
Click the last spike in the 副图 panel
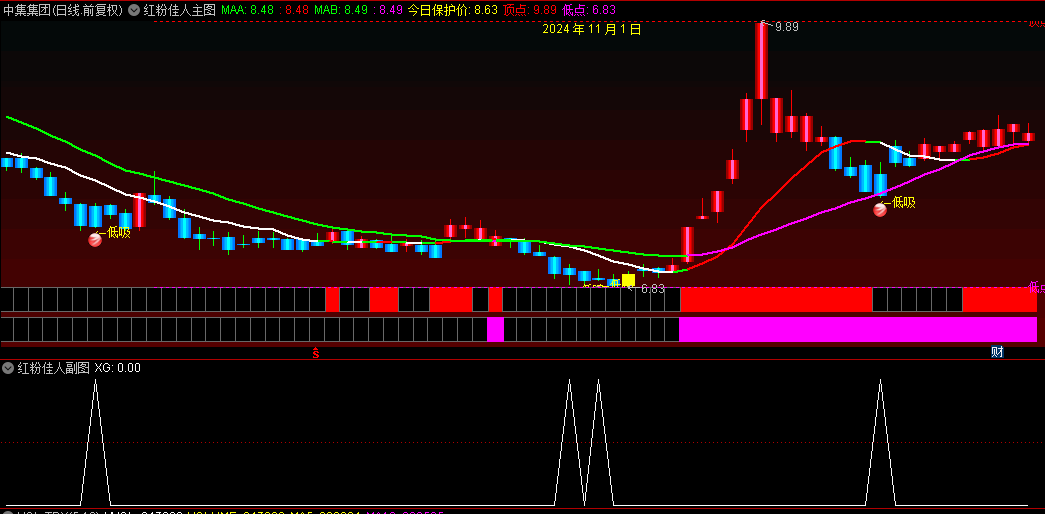click(880, 442)
